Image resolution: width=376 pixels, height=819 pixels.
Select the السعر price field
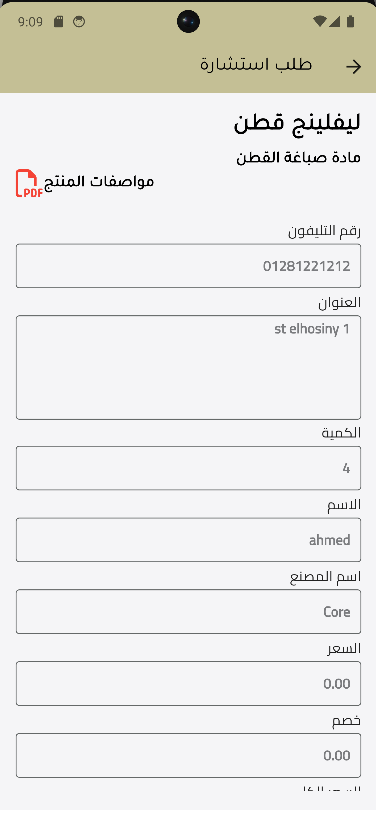188,683
